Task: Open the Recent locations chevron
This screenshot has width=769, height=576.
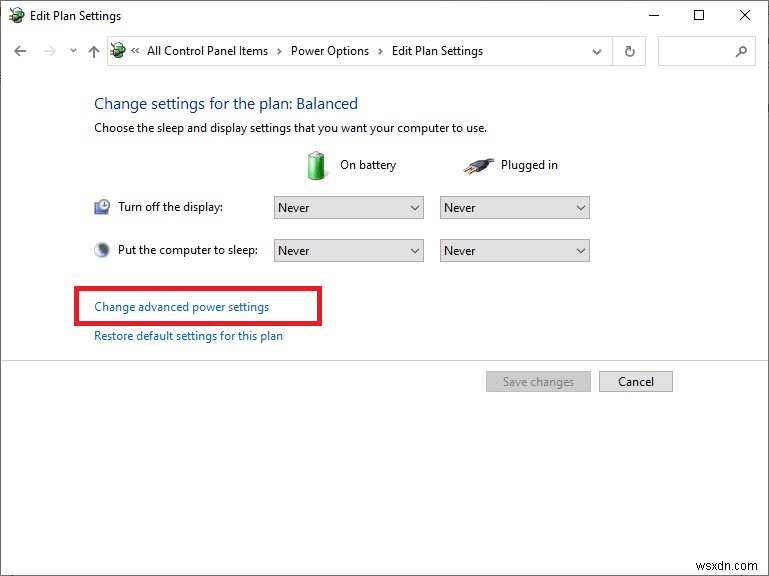Action: click(x=72, y=51)
